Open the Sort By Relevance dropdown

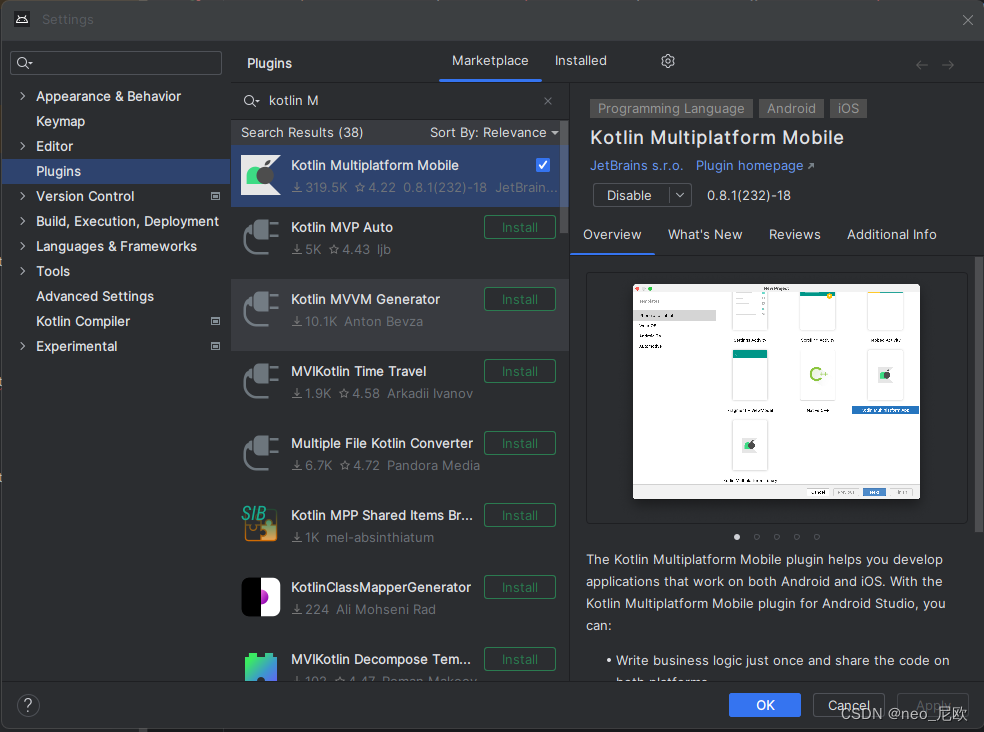point(494,132)
